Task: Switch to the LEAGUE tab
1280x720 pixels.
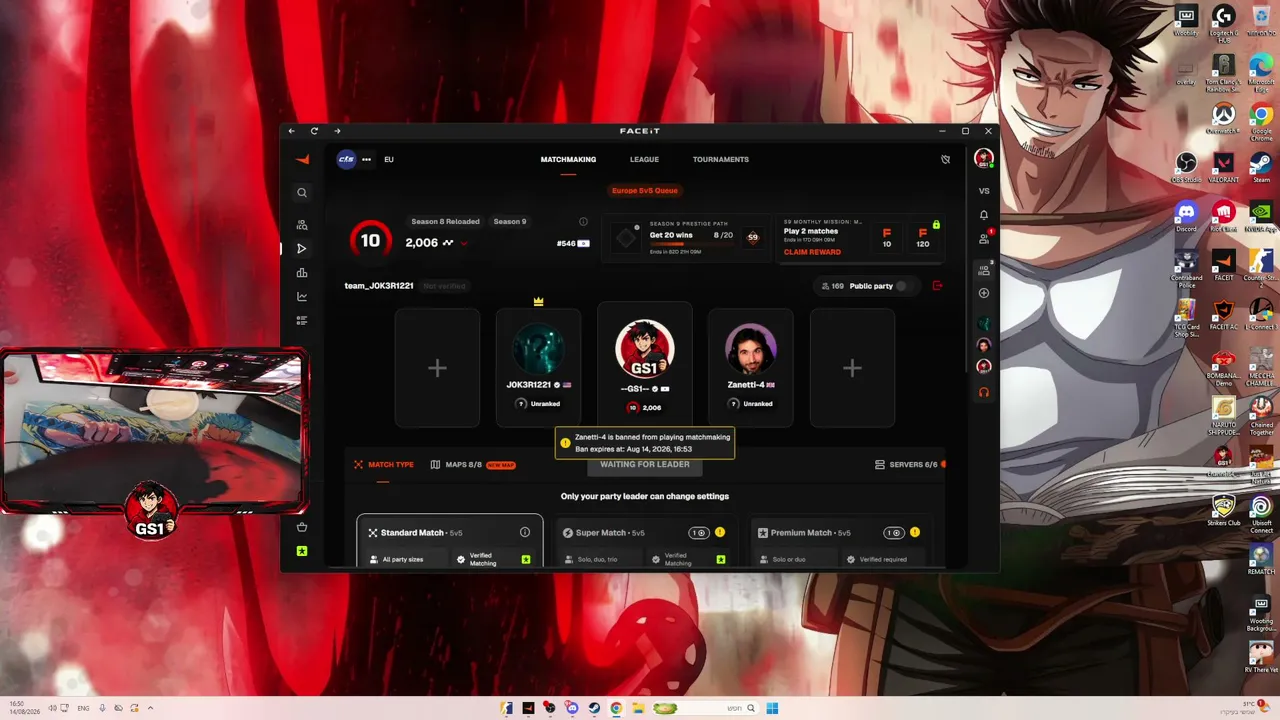Action: (x=644, y=159)
